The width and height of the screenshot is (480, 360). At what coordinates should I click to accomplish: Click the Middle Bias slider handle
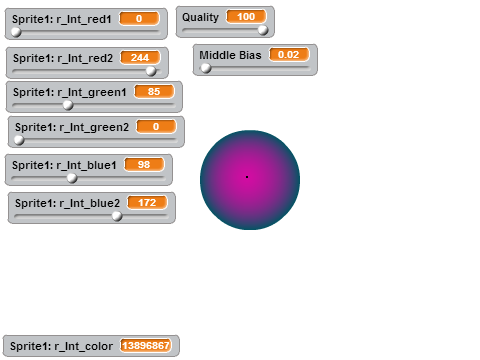point(206,68)
